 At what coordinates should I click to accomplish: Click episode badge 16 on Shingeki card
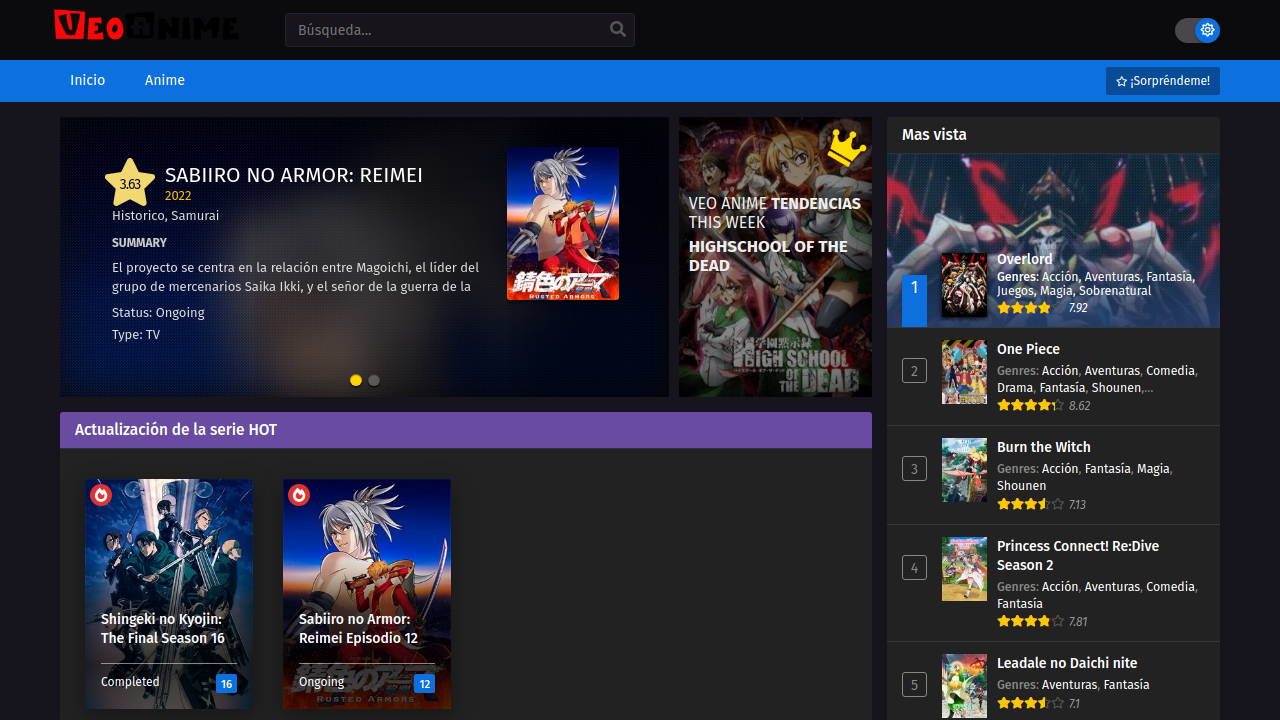[x=227, y=684]
